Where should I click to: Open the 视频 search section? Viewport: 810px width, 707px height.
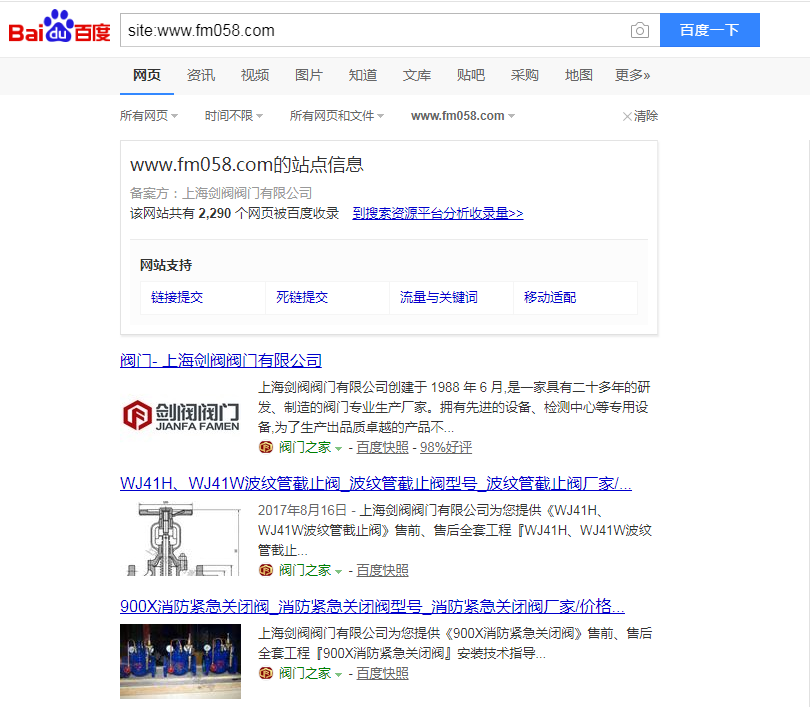[254, 75]
